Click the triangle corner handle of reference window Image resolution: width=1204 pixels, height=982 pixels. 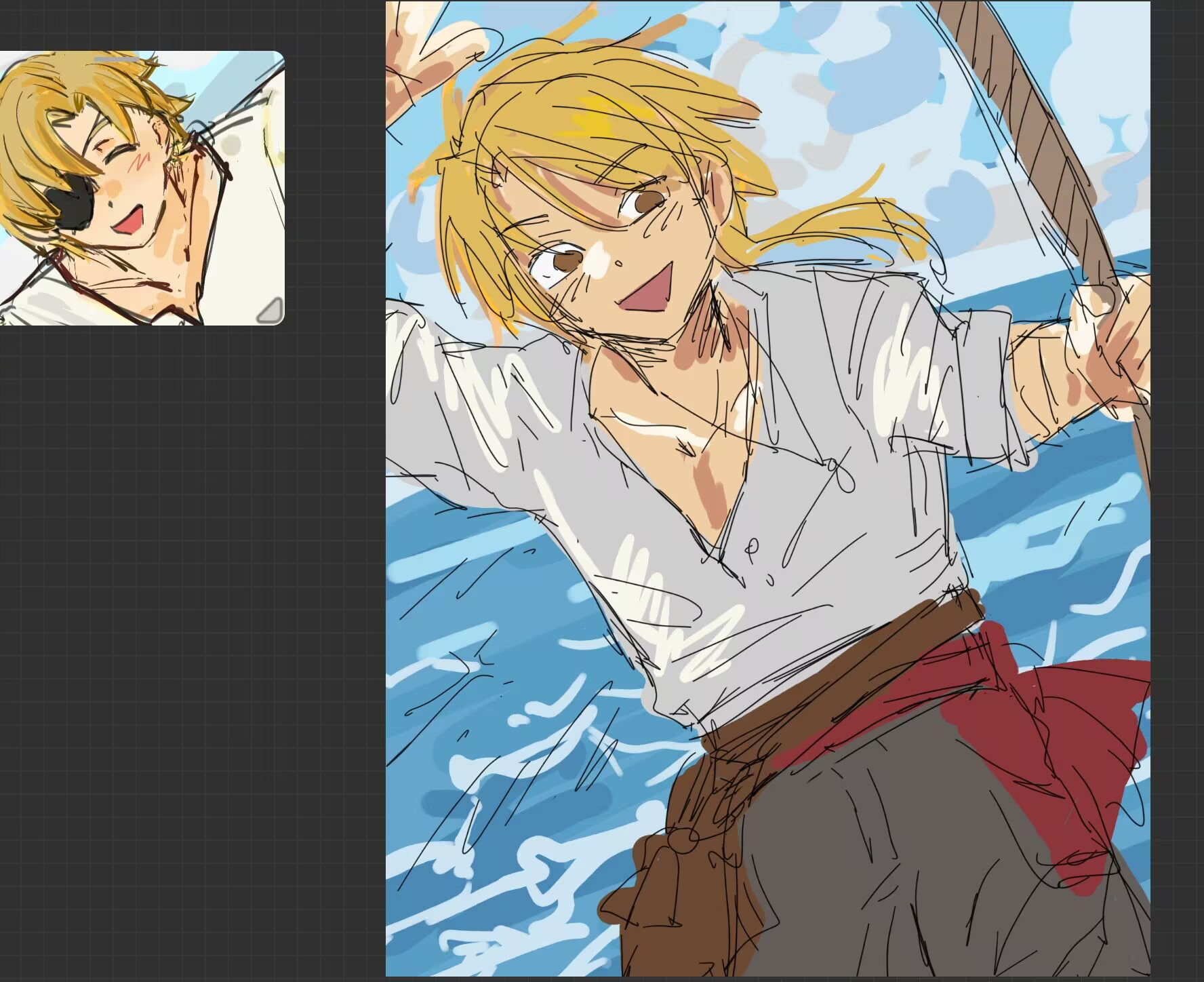(x=270, y=311)
